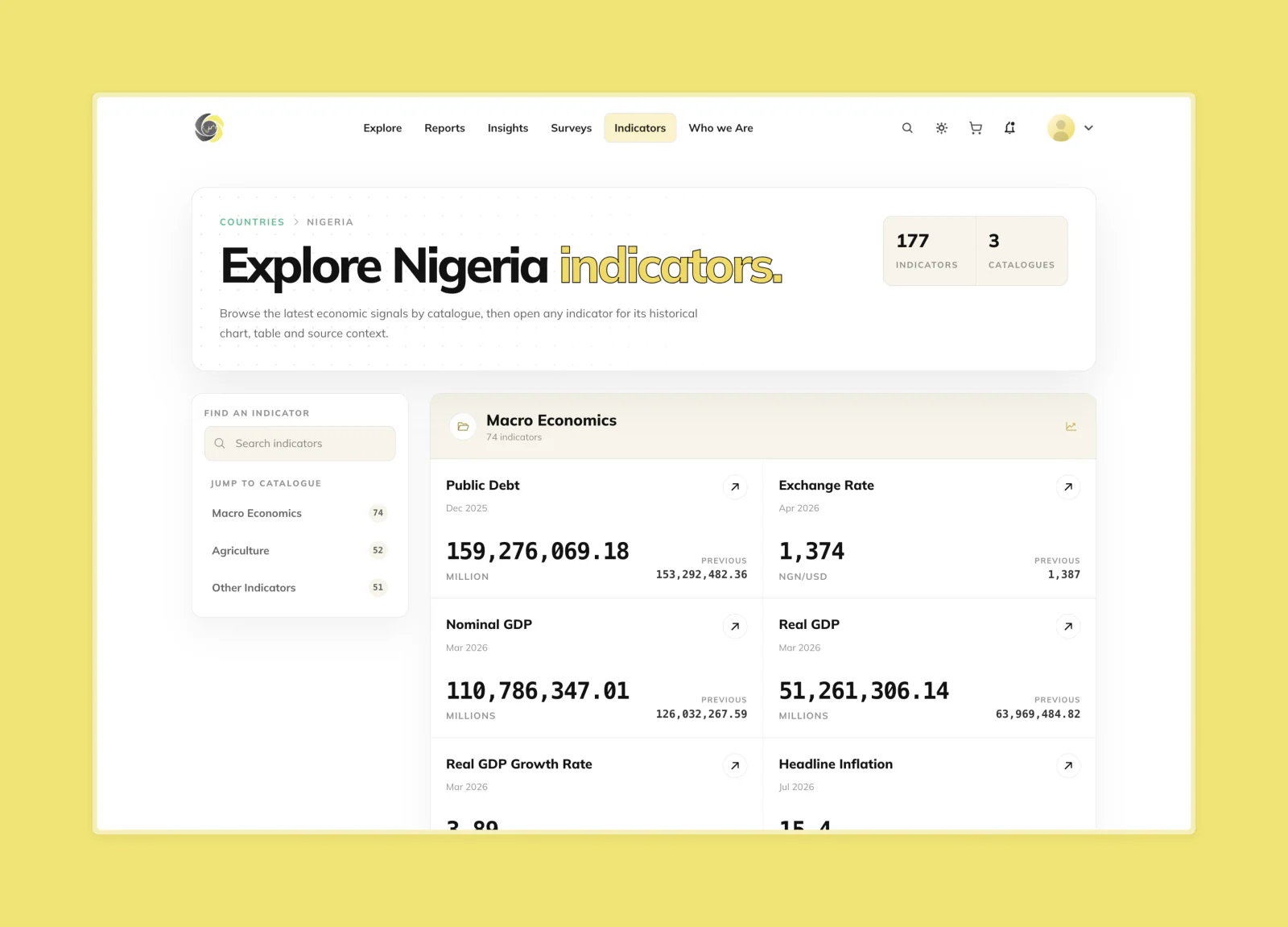Open Real GDP arrow icon
This screenshot has width=1288, height=927.
click(x=1068, y=627)
